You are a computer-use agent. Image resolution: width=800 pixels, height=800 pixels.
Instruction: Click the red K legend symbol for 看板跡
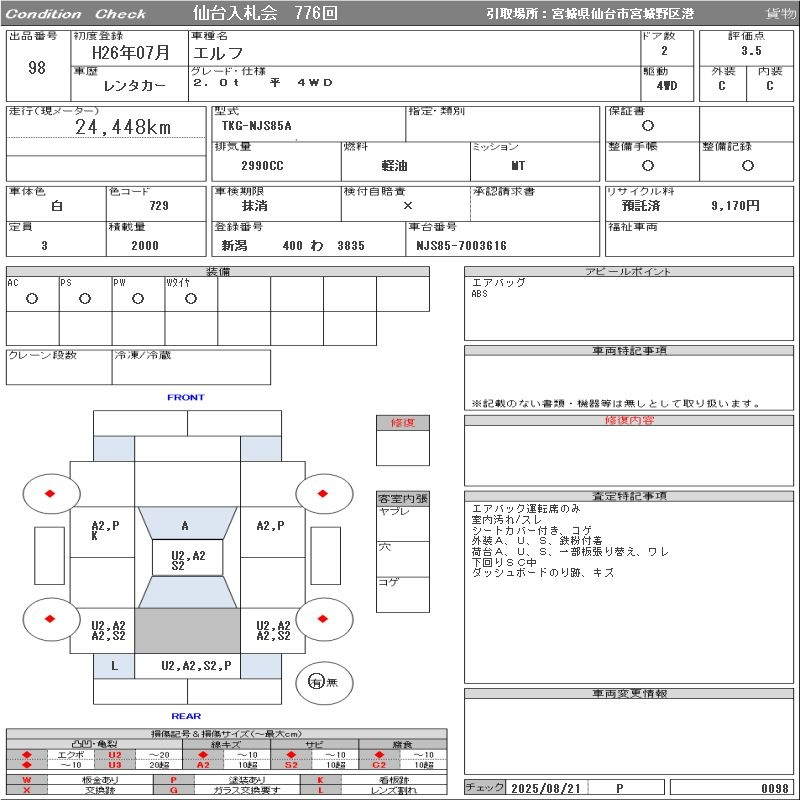click(320, 780)
